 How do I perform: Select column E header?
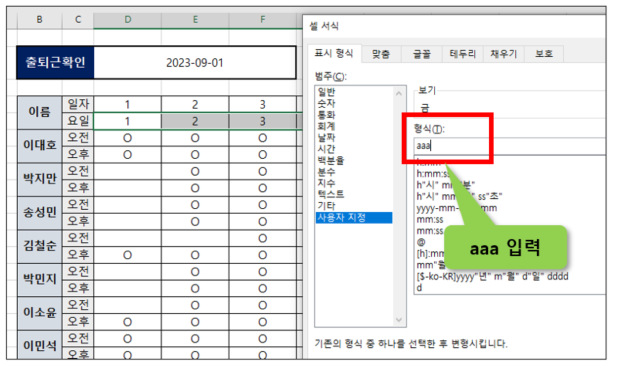coord(195,20)
